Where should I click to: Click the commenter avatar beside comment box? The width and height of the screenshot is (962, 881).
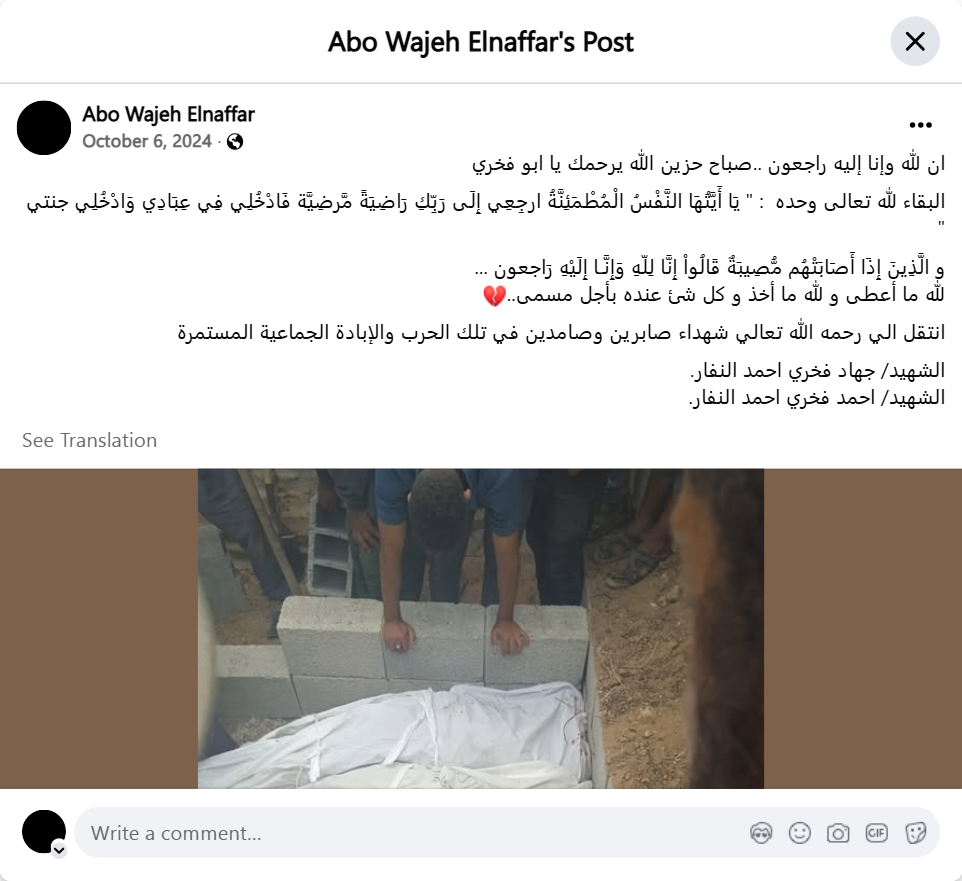(44, 832)
